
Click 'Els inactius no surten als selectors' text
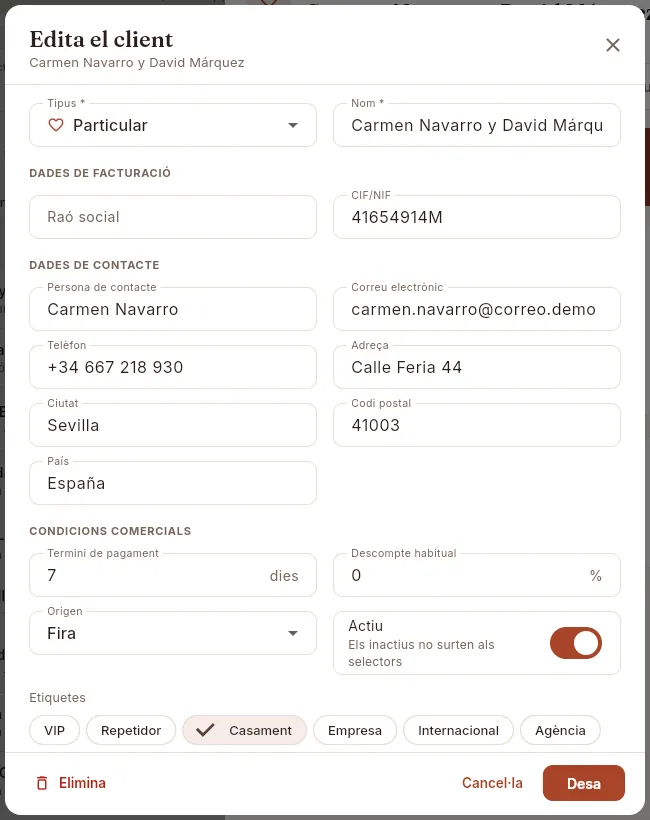tap(421, 653)
